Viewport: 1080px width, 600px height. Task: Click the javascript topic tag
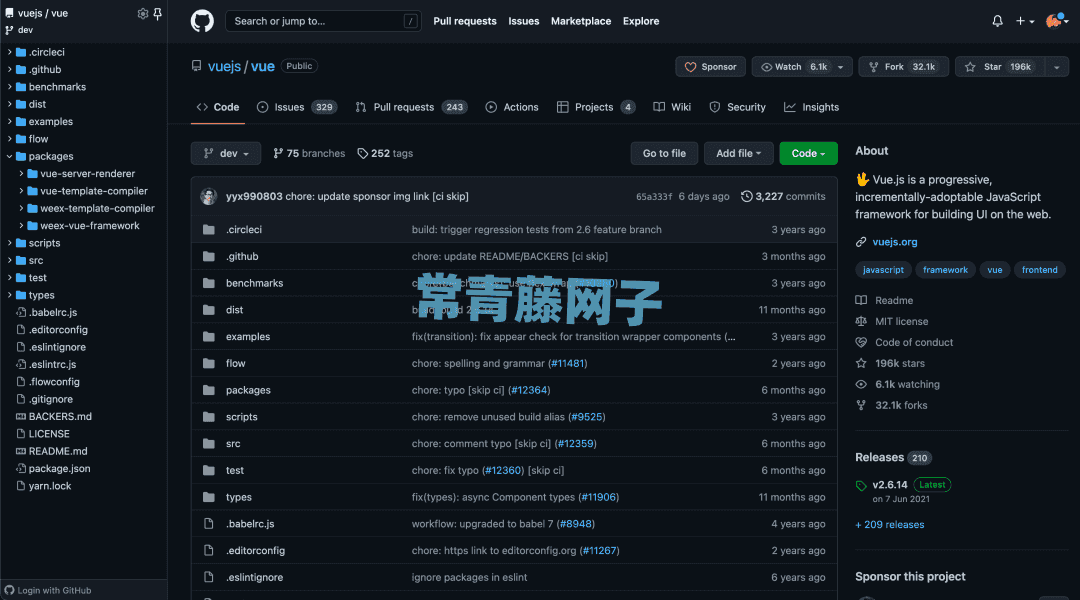883,270
